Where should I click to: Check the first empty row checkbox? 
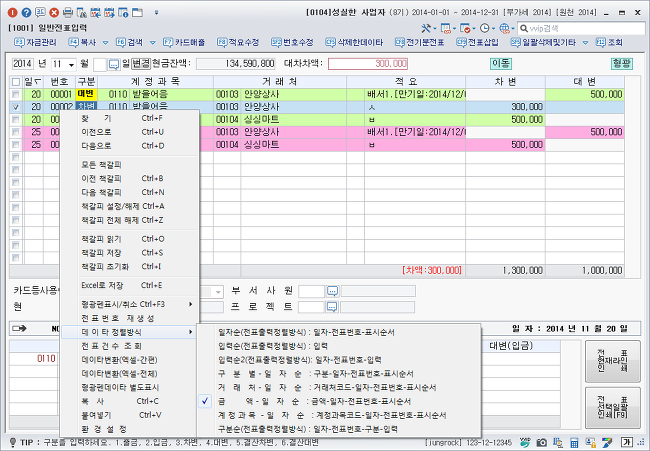click(x=16, y=157)
